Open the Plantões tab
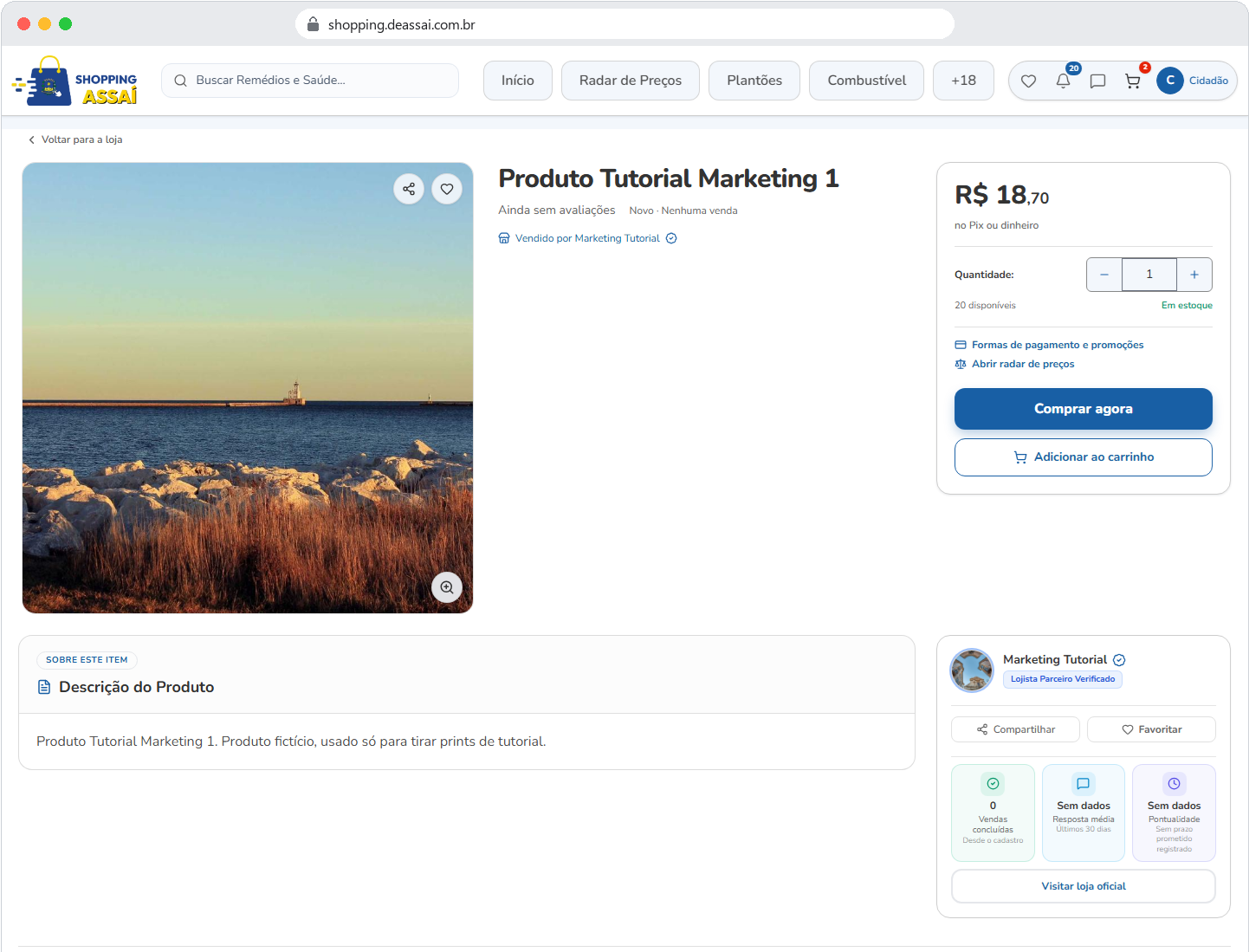The width and height of the screenshot is (1249, 952). pos(754,81)
